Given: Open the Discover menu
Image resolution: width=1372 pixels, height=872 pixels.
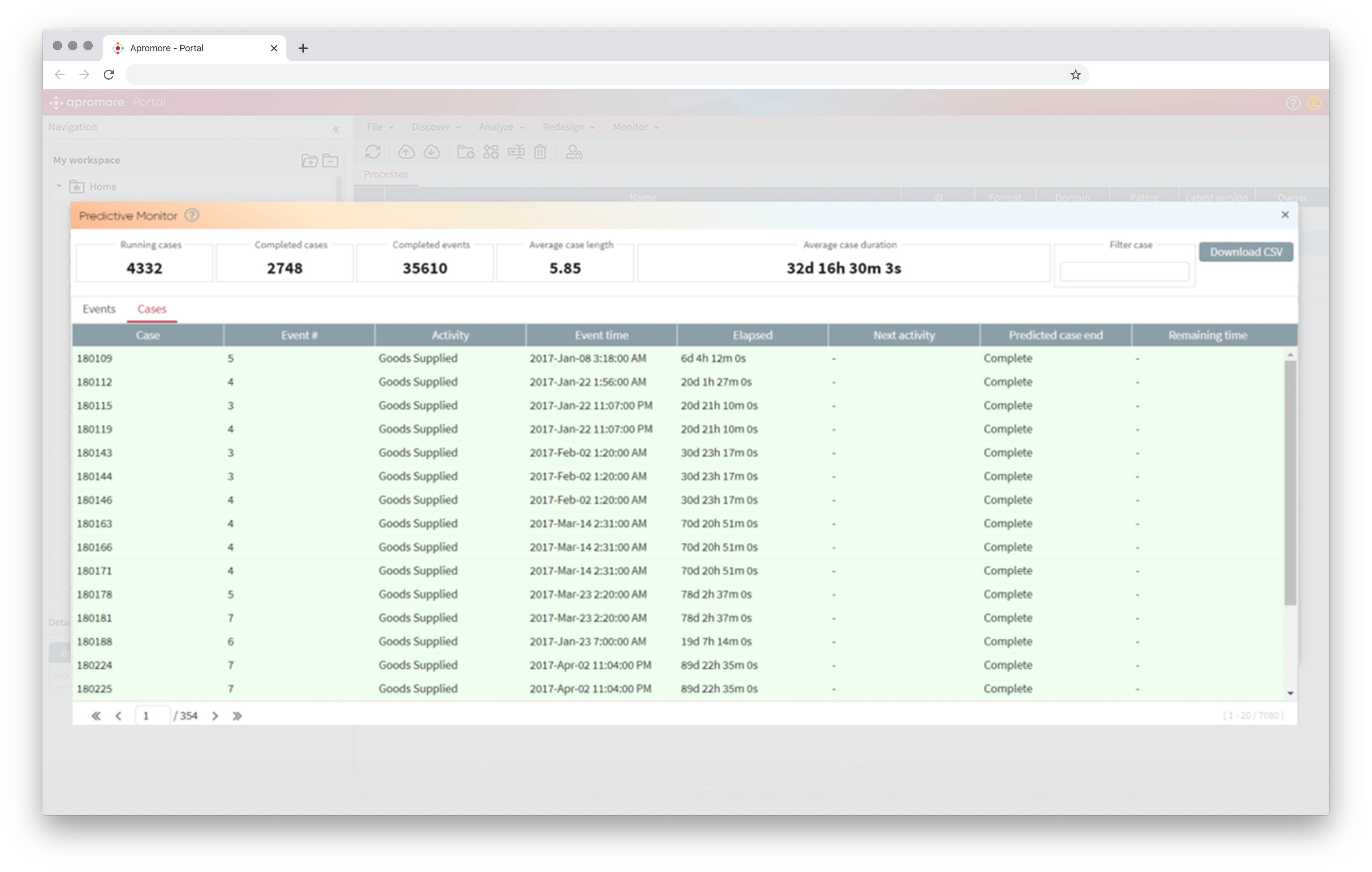Looking at the screenshot, I should click(436, 127).
